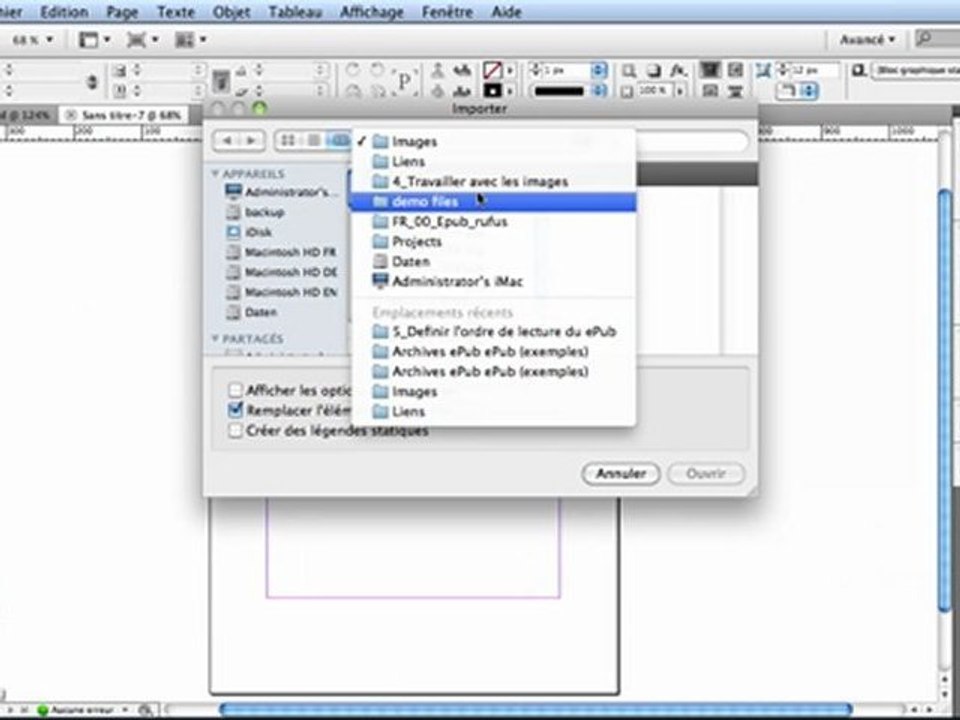Select iDisk in the sidebar

pos(249,232)
